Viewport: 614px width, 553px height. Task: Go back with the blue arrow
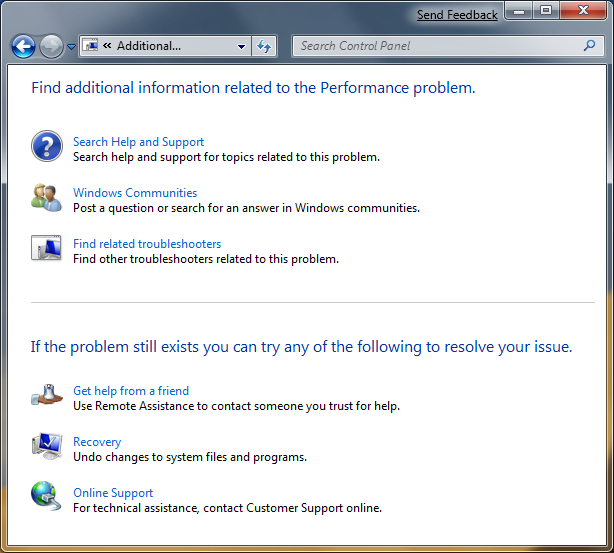coord(23,46)
